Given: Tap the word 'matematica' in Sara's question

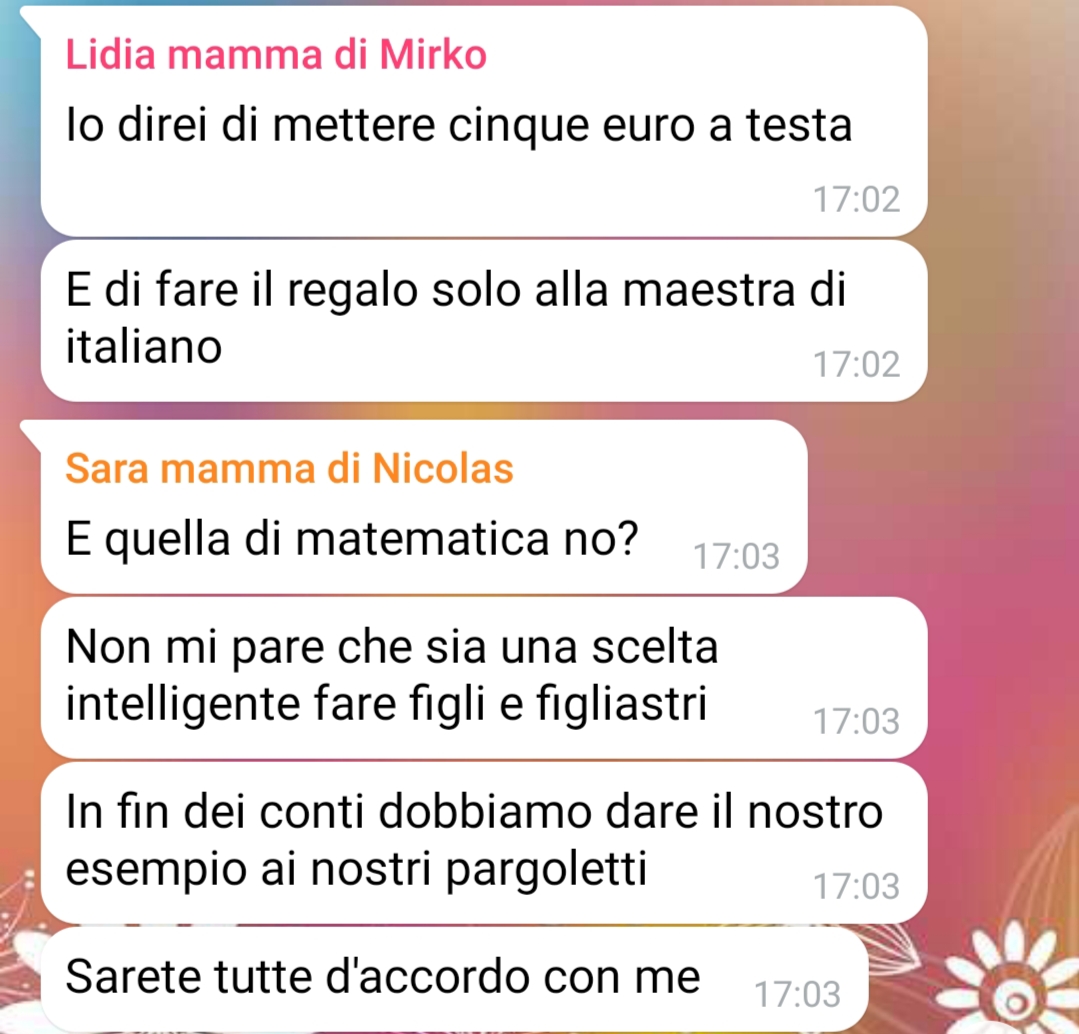Looking at the screenshot, I should click(x=423, y=539).
